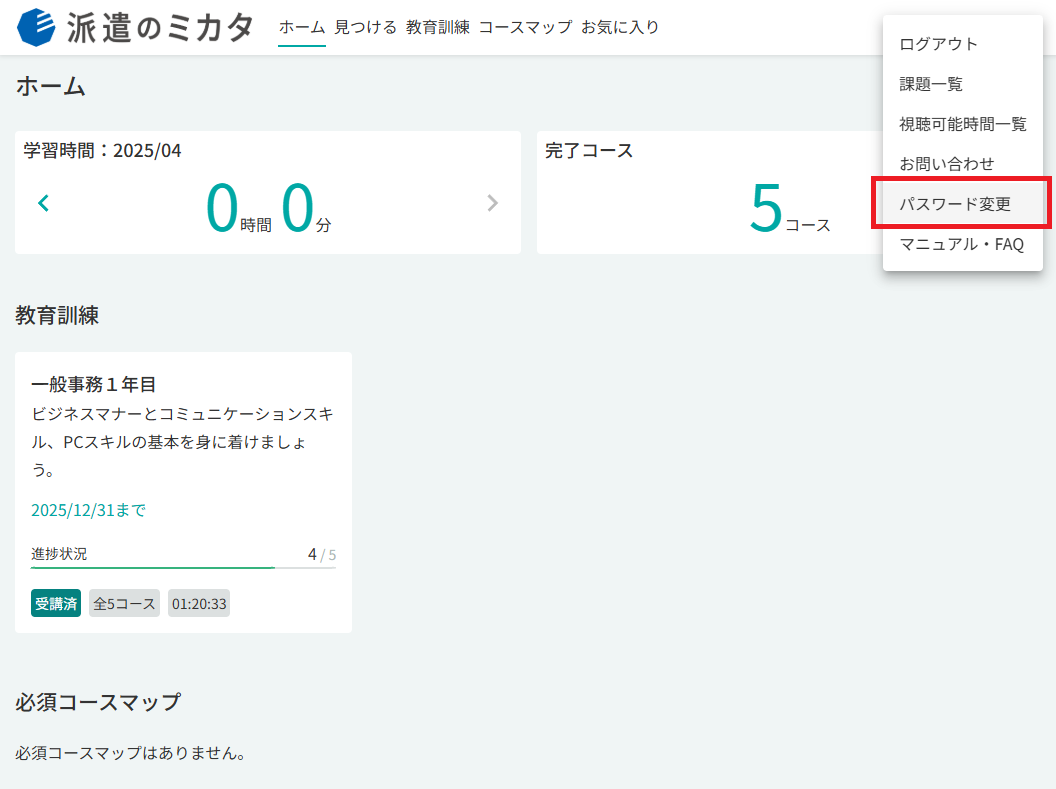Go to previous month with left chevron

pos(44,203)
